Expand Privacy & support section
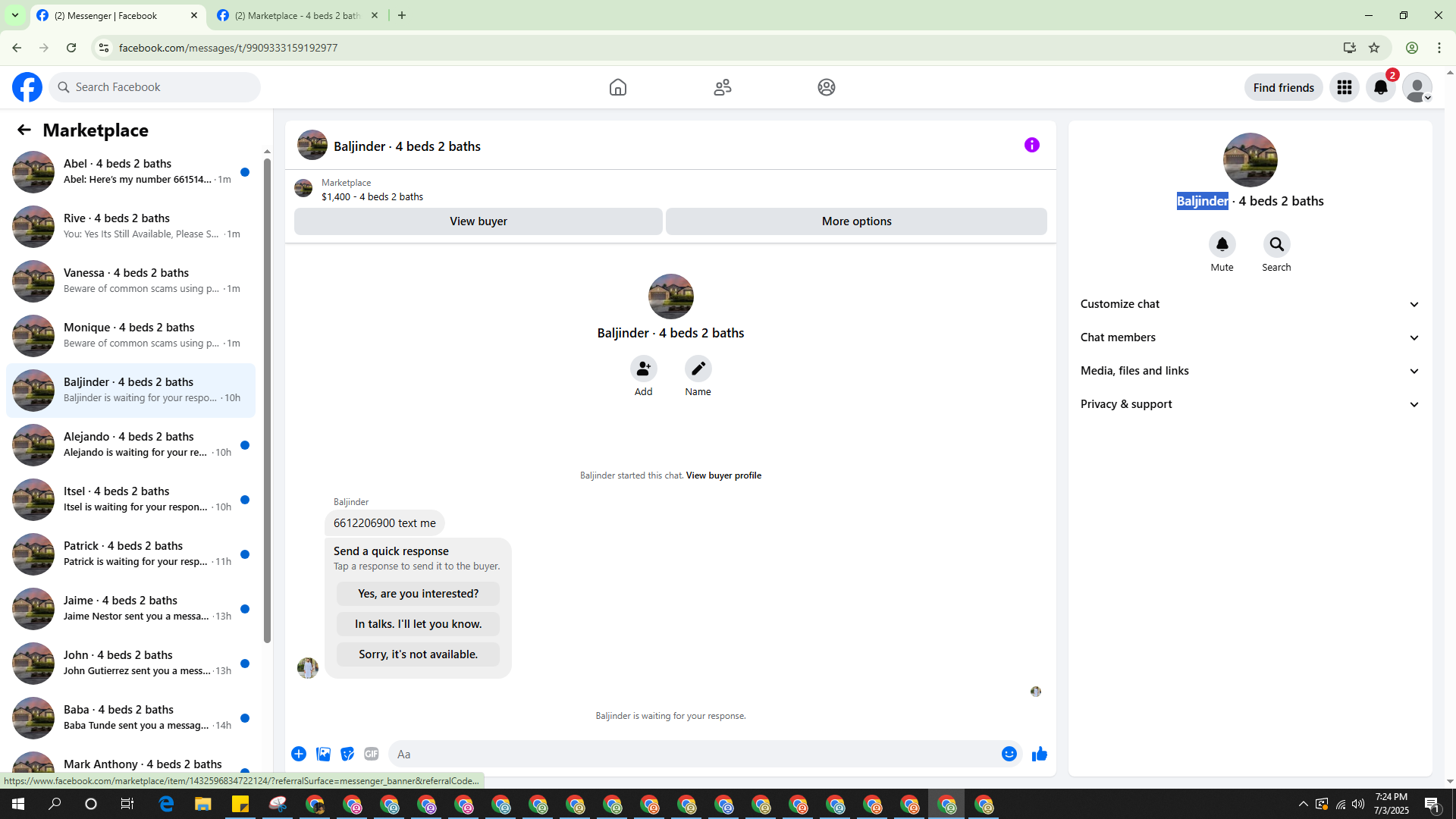 (x=1250, y=404)
